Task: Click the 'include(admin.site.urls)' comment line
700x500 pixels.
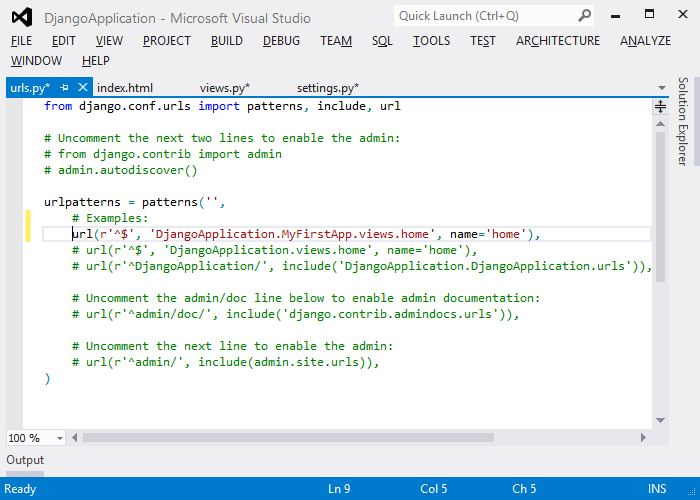Action: (x=225, y=362)
